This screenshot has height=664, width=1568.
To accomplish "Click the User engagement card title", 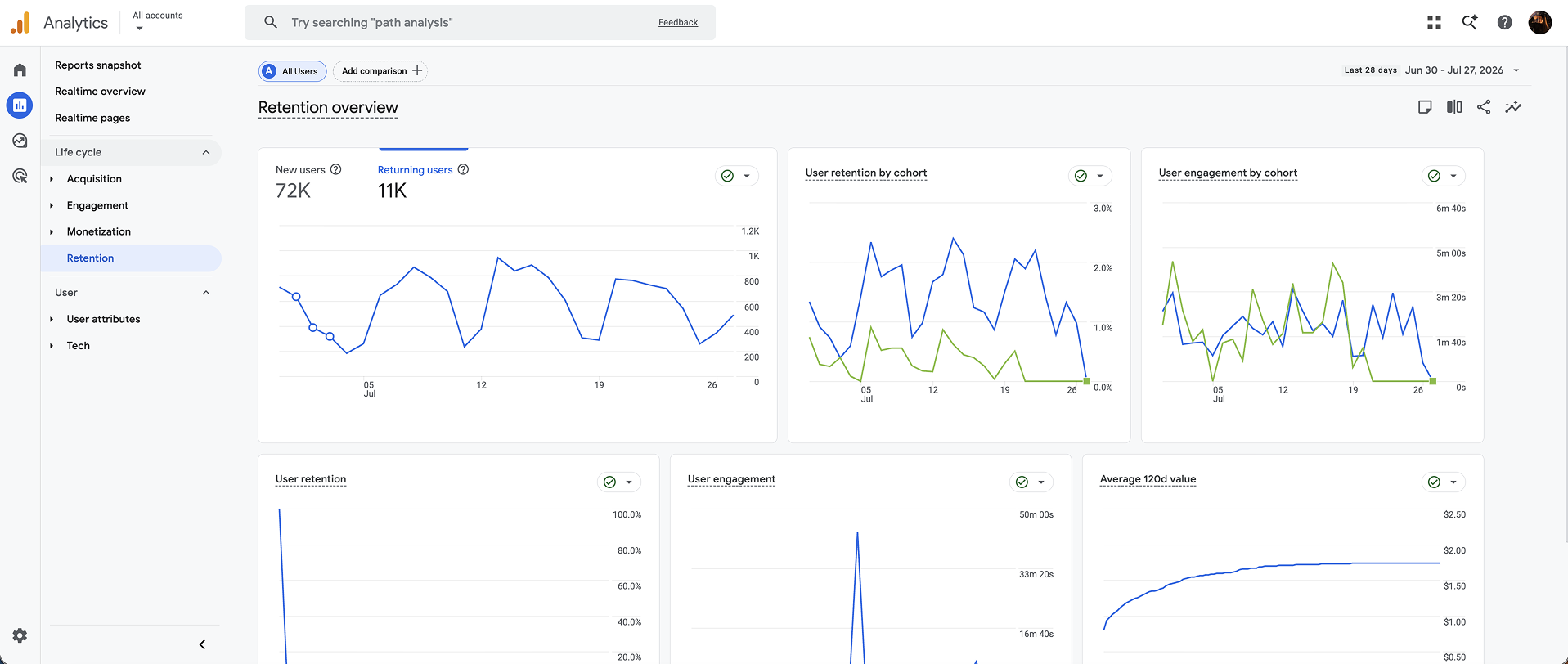I will (x=731, y=479).
